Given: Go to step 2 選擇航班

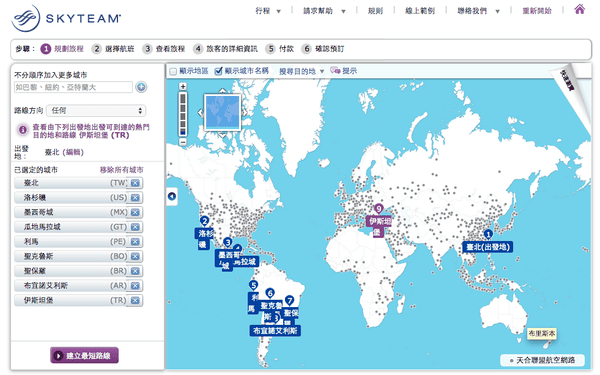Looking at the screenshot, I should point(113,49).
